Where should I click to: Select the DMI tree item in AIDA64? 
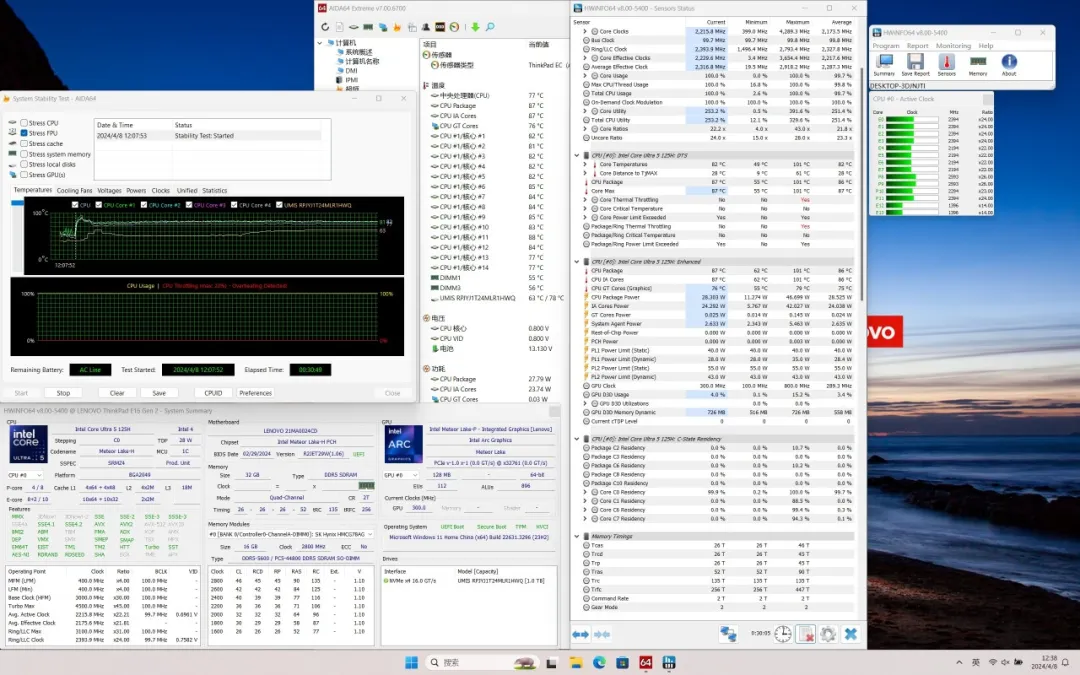pos(351,70)
